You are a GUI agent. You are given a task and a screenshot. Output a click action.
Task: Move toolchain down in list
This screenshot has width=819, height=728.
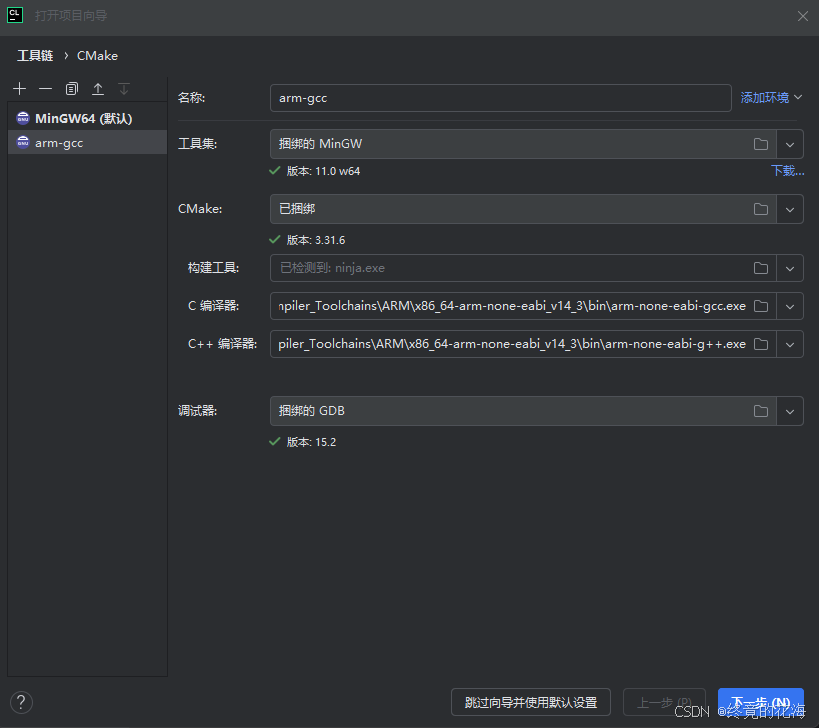click(x=124, y=89)
